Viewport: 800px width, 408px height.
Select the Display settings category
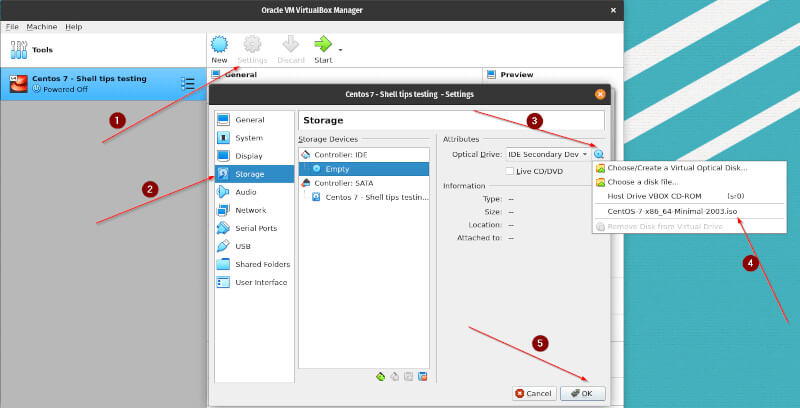click(x=254, y=156)
